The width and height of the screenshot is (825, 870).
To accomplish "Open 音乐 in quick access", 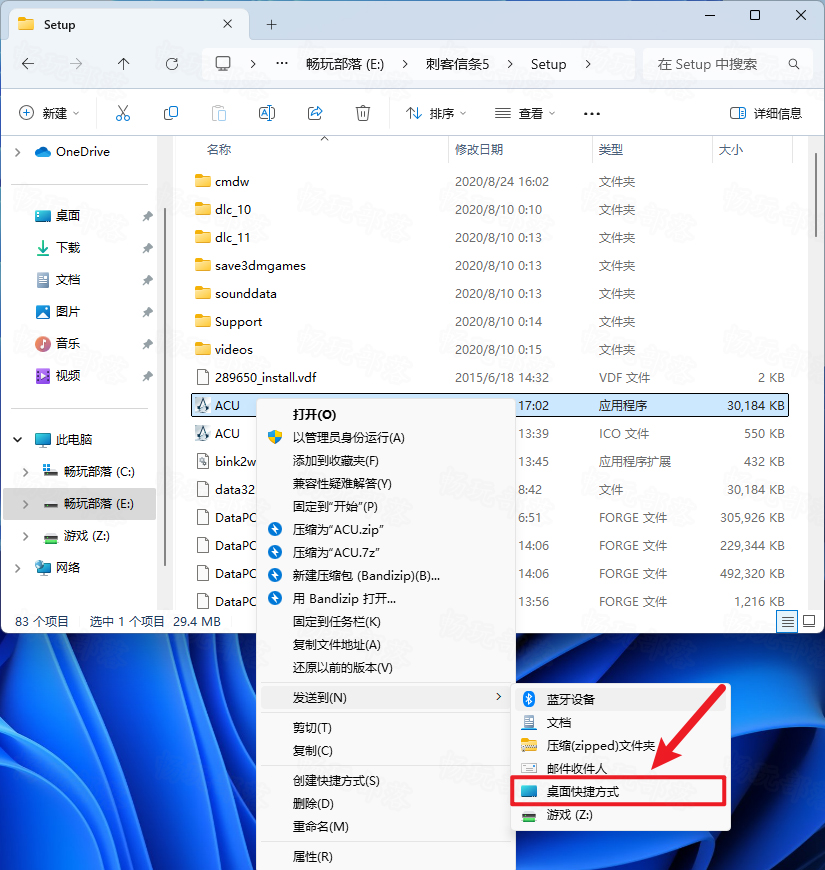I will tap(68, 343).
